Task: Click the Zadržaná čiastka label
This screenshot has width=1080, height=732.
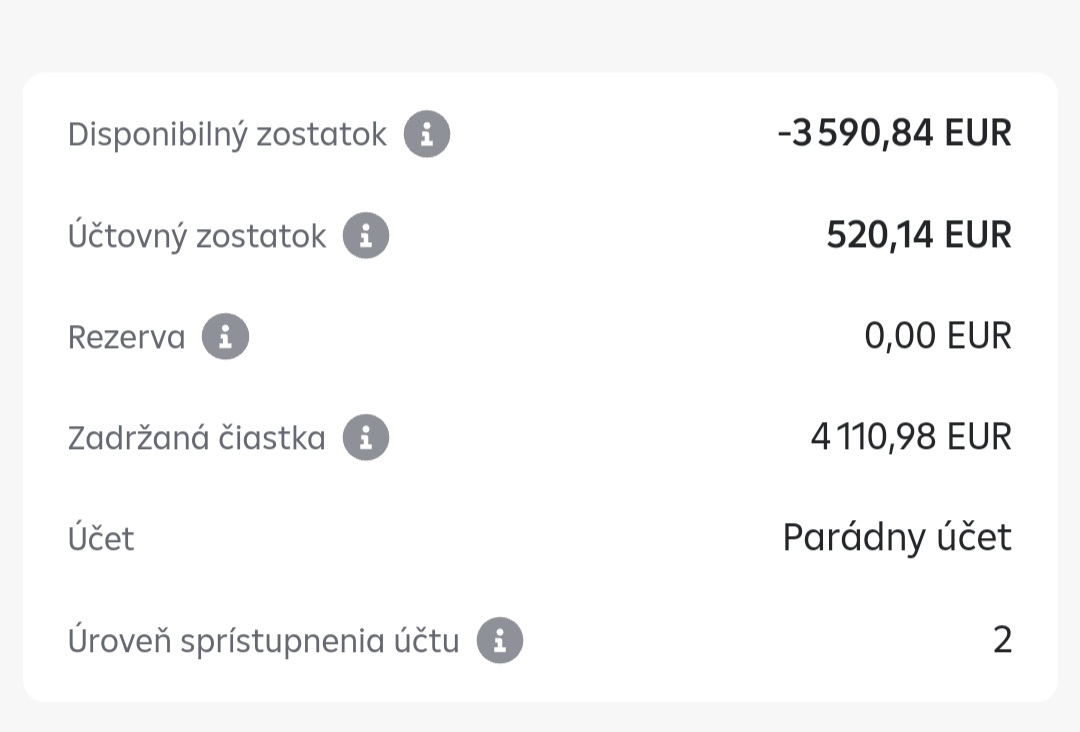Action: coord(197,438)
